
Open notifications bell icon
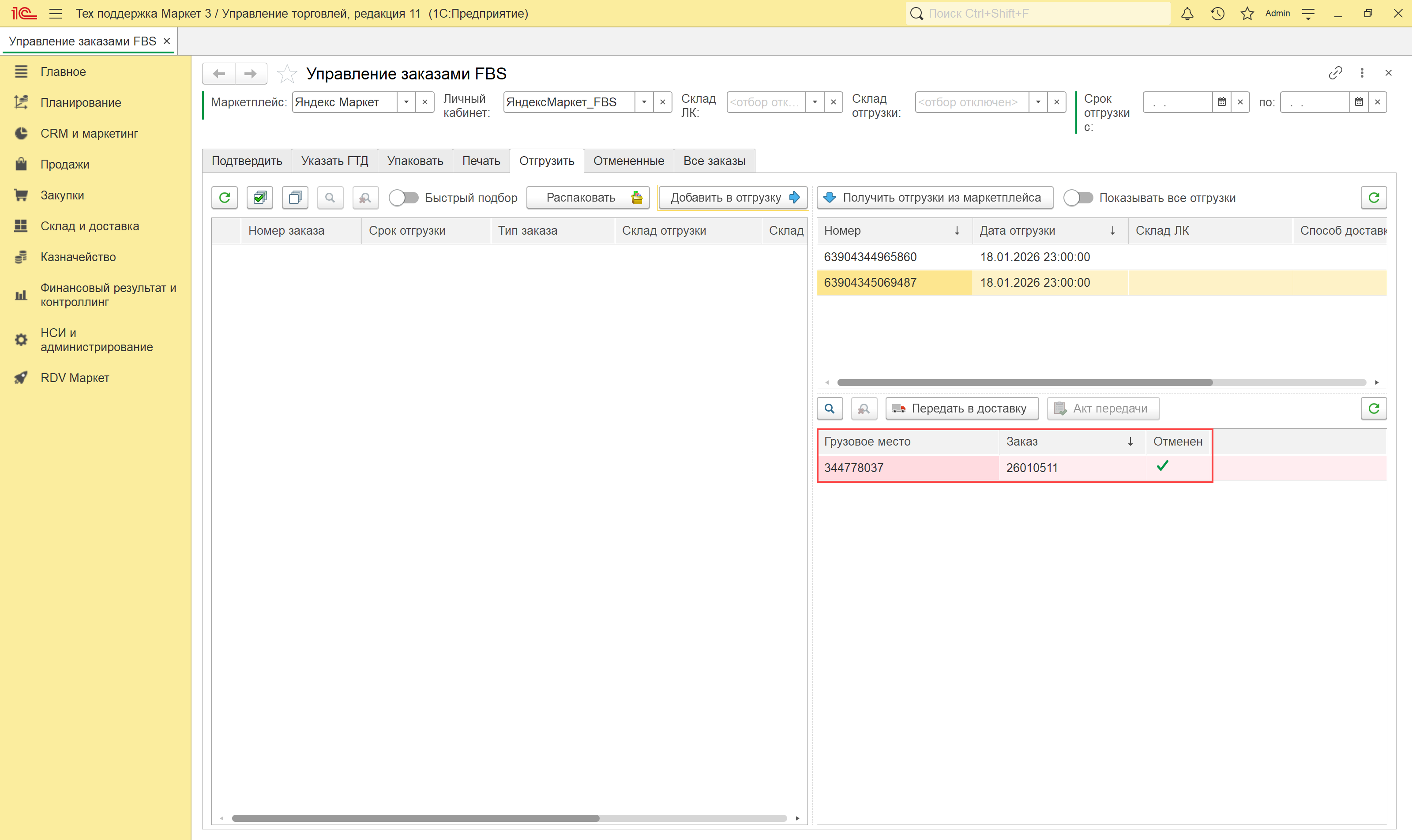tap(1187, 14)
